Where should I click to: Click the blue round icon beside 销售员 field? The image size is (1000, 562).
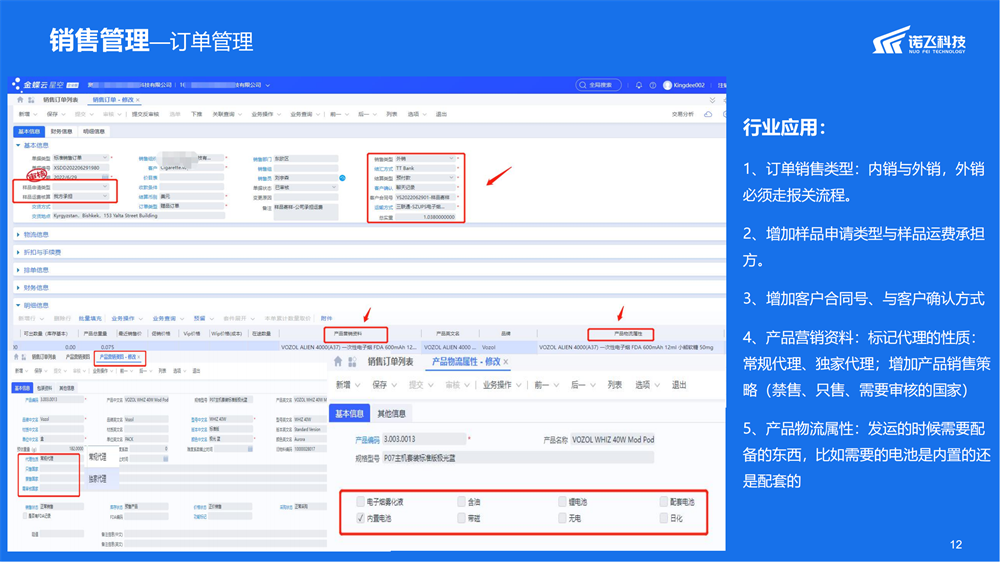[342, 178]
